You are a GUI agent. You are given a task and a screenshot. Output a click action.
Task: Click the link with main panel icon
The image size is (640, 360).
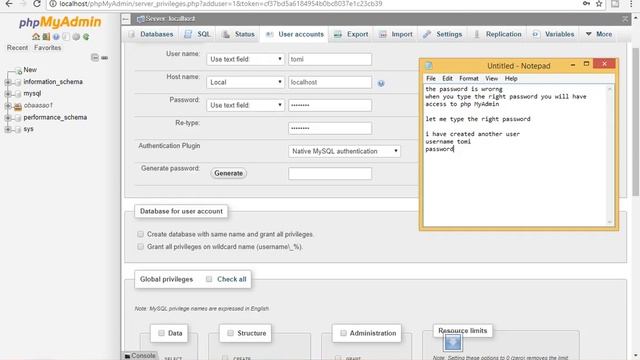[x=104, y=58]
